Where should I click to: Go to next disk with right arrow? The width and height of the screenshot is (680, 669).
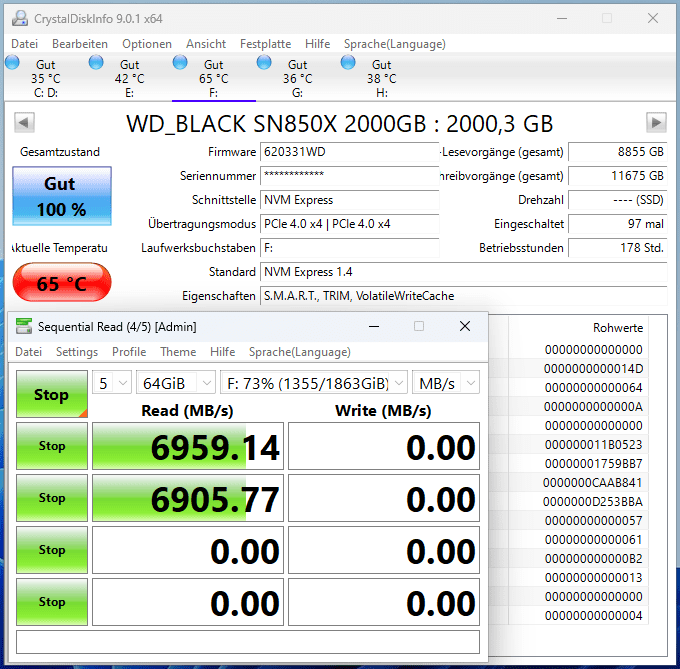[656, 123]
